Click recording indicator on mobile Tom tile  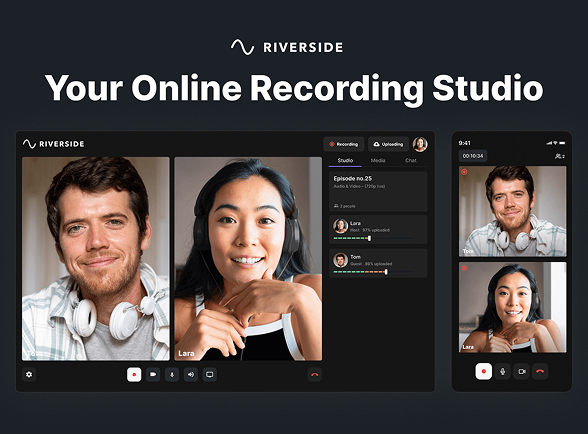[464, 172]
